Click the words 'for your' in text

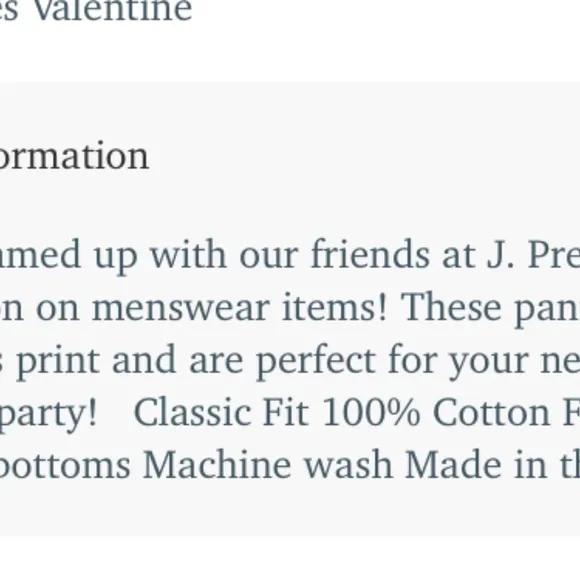(458, 361)
